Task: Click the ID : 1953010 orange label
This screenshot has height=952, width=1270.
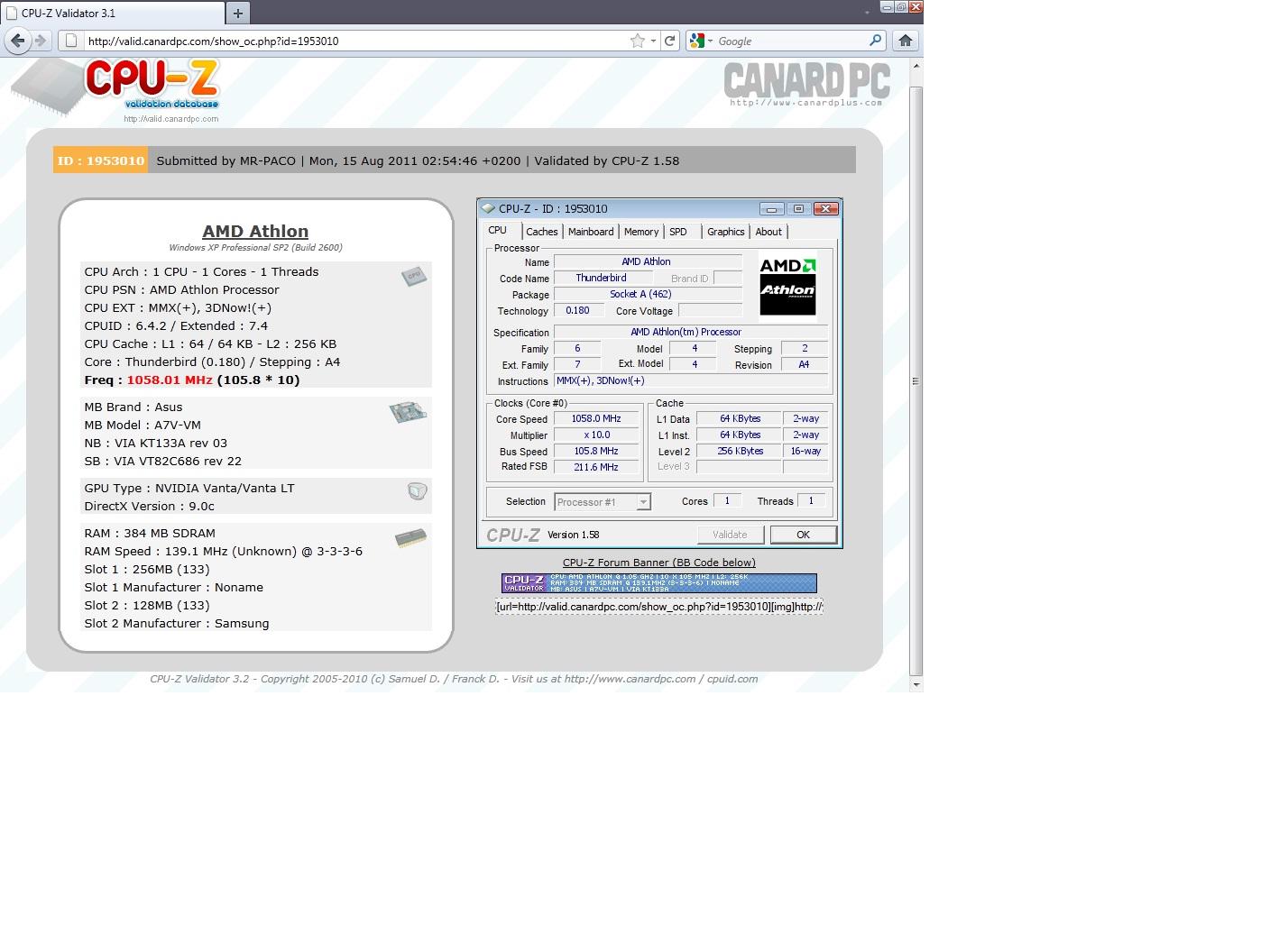Action: [100, 160]
